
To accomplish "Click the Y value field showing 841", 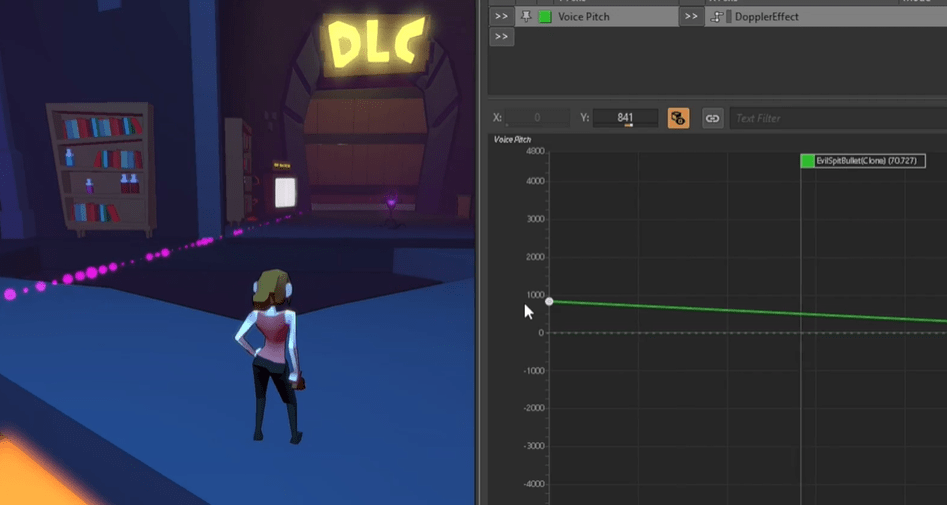I will point(625,118).
